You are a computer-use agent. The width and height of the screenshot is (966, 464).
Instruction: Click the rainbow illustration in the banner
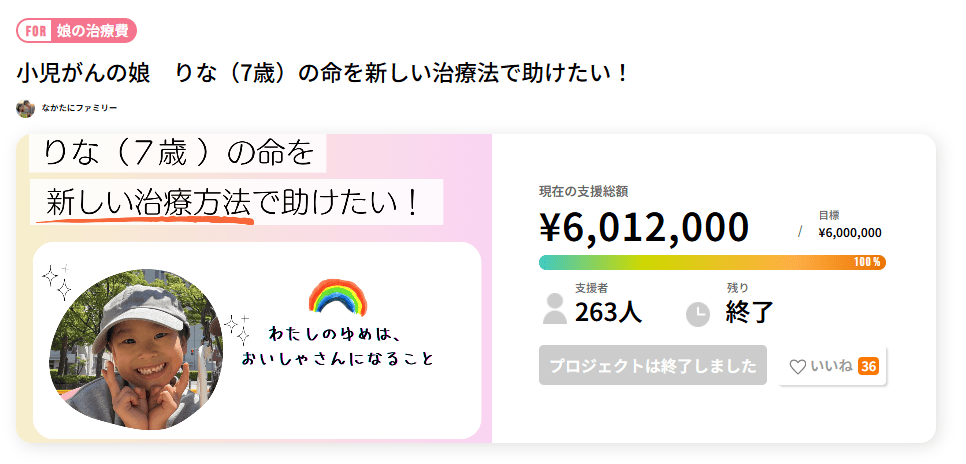(x=339, y=297)
